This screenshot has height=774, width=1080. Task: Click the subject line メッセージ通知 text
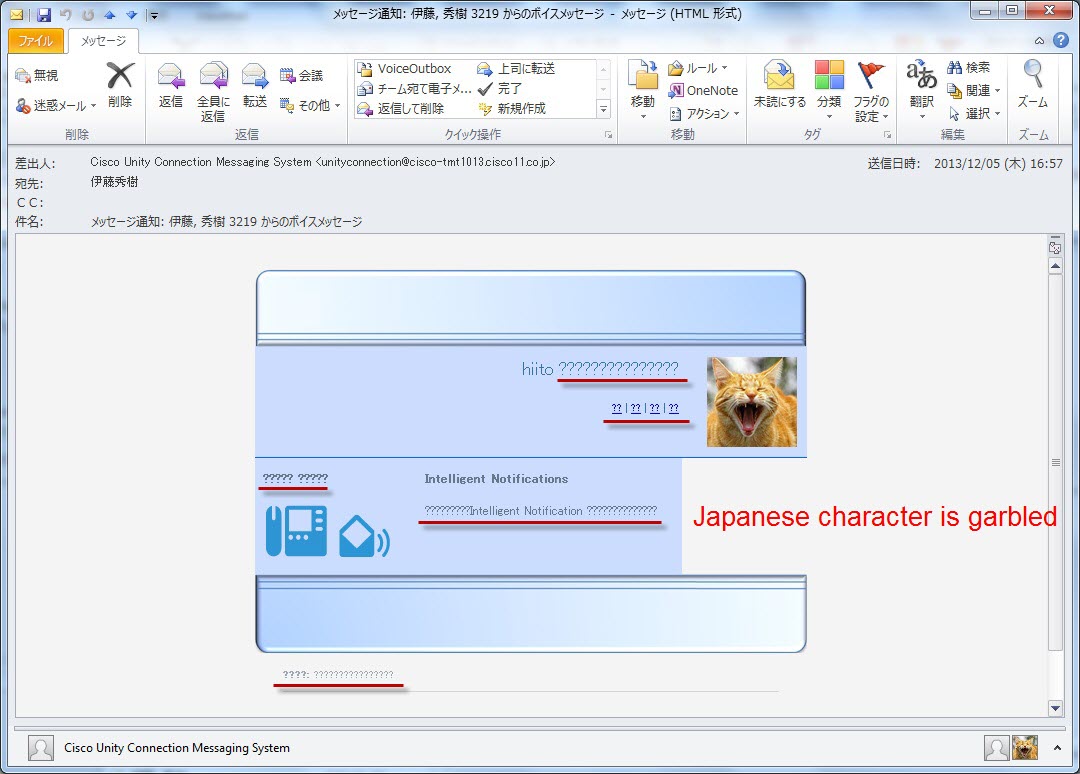click(x=227, y=222)
